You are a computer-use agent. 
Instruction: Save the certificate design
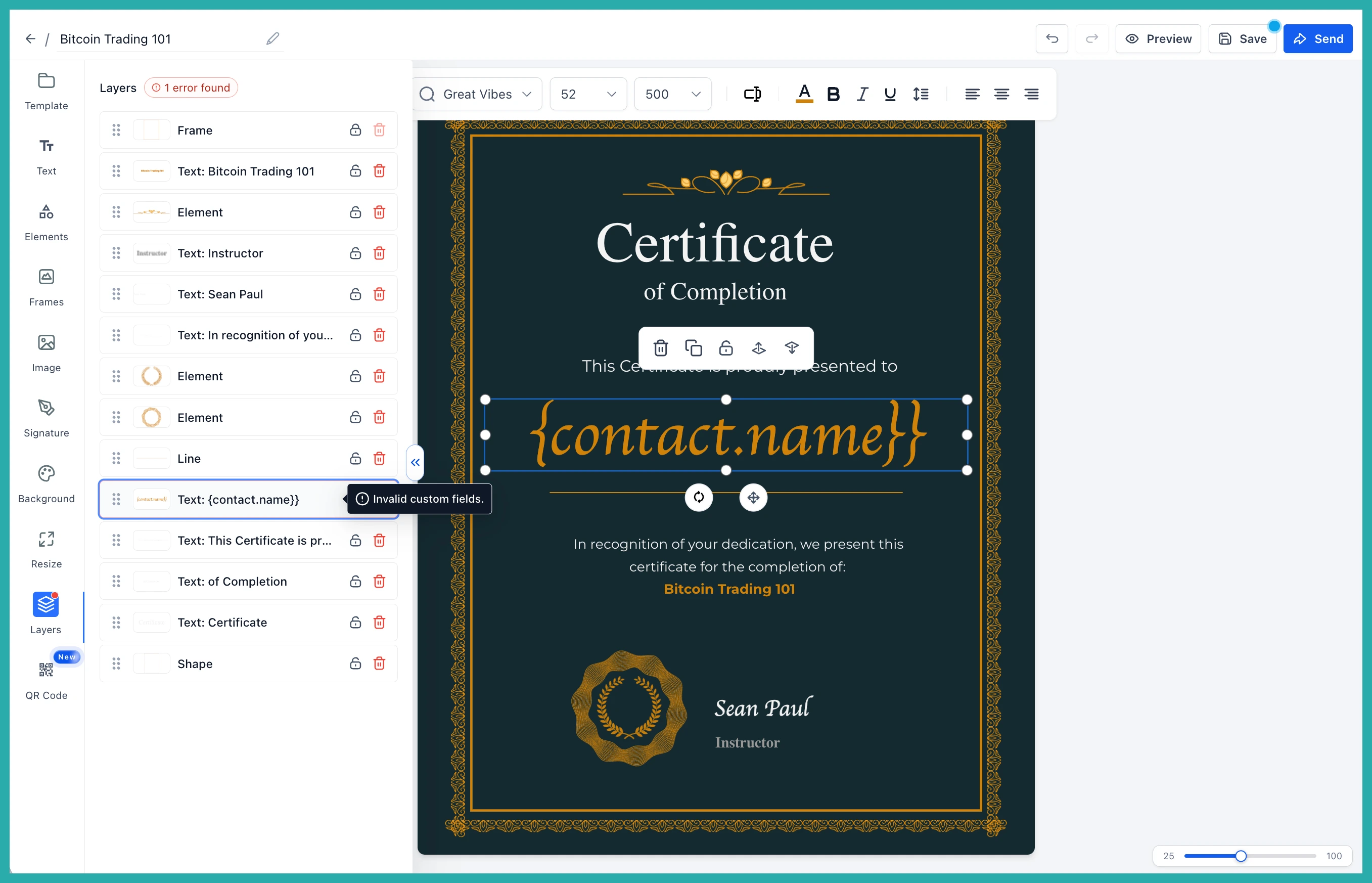(1242, 38)
